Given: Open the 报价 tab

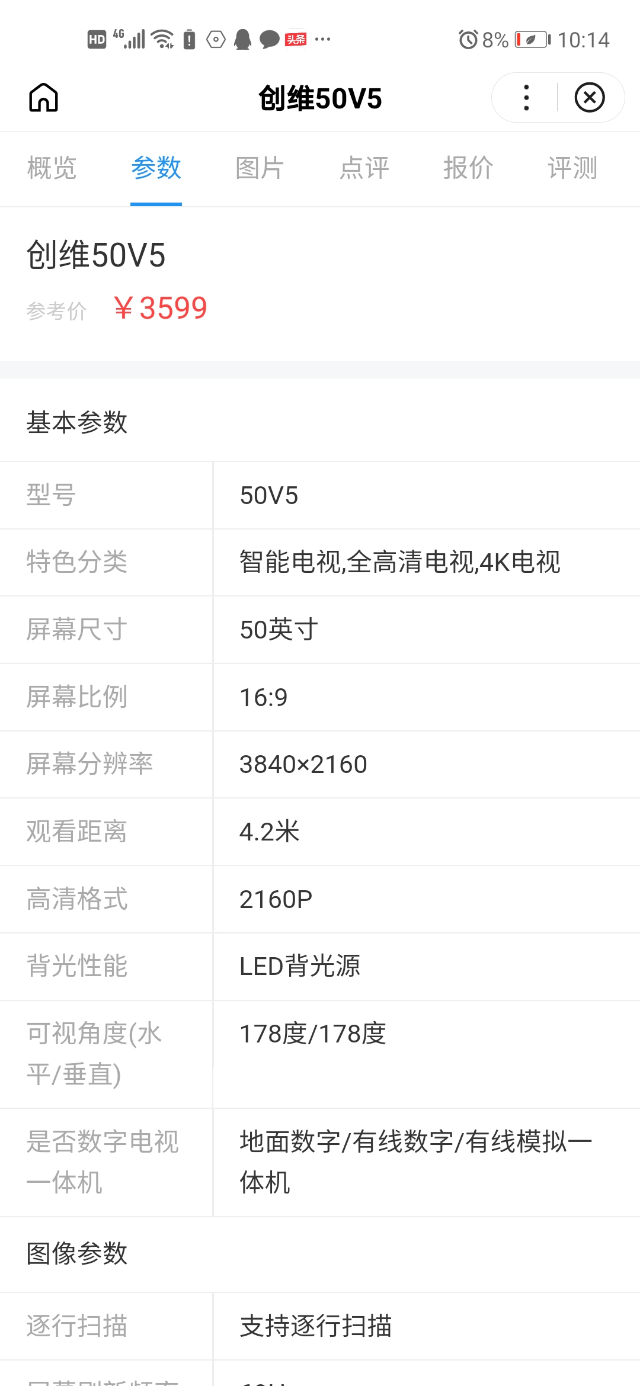Looking at the screenshot, I should click(x=468, y=168).
